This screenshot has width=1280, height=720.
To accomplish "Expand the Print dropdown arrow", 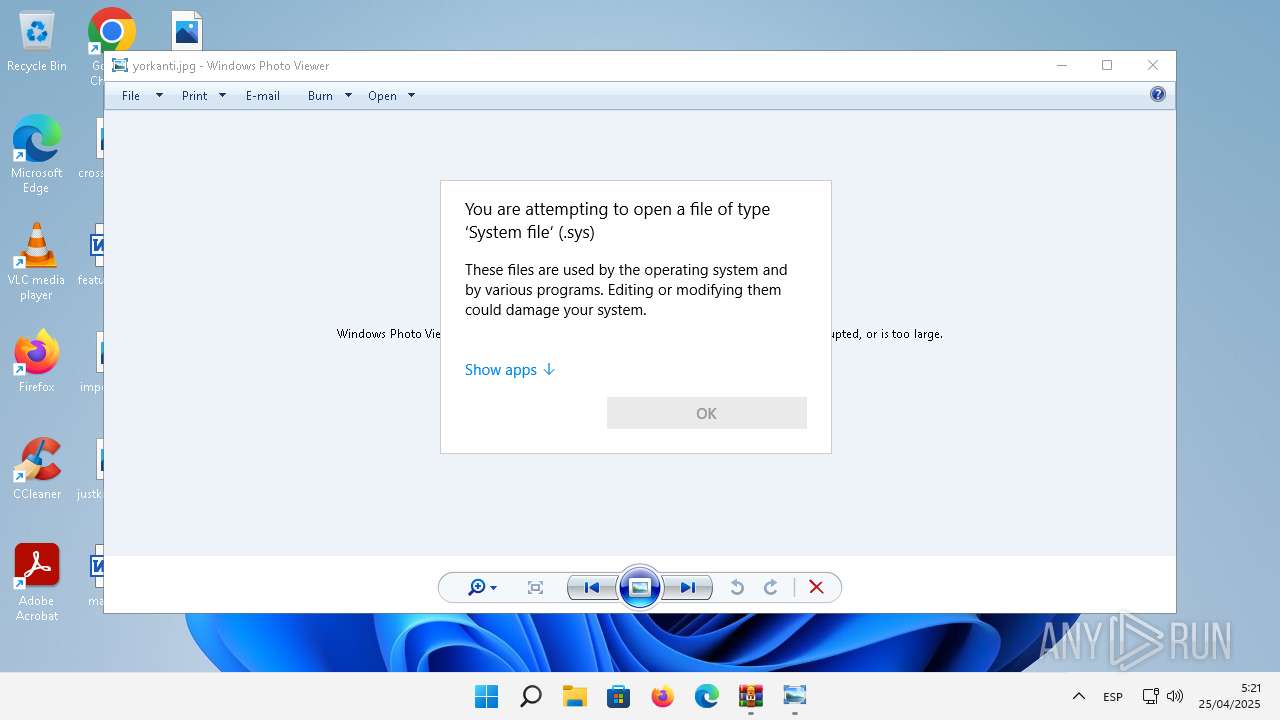I will tap(222, 96).
